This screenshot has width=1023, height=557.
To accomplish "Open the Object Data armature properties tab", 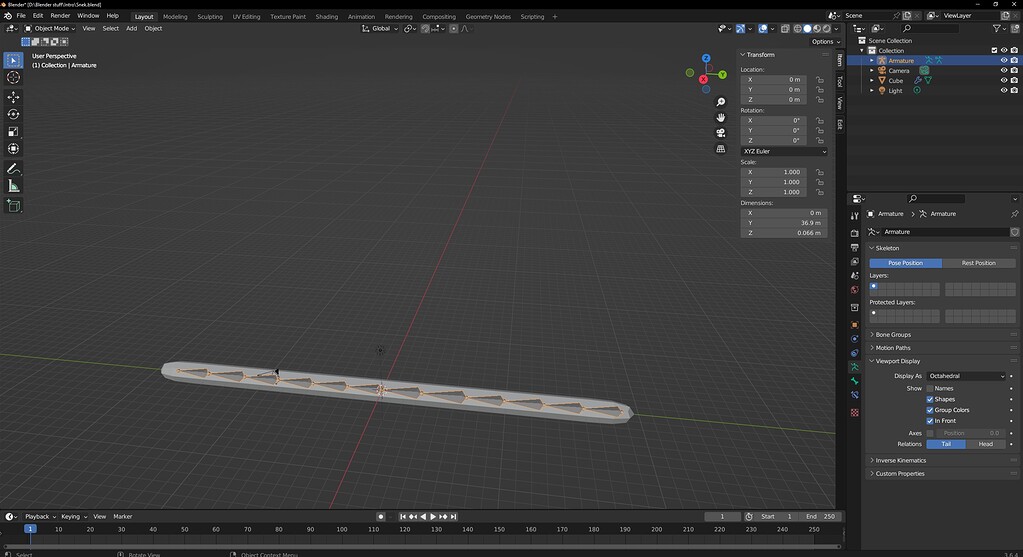I will click(855, 367).
